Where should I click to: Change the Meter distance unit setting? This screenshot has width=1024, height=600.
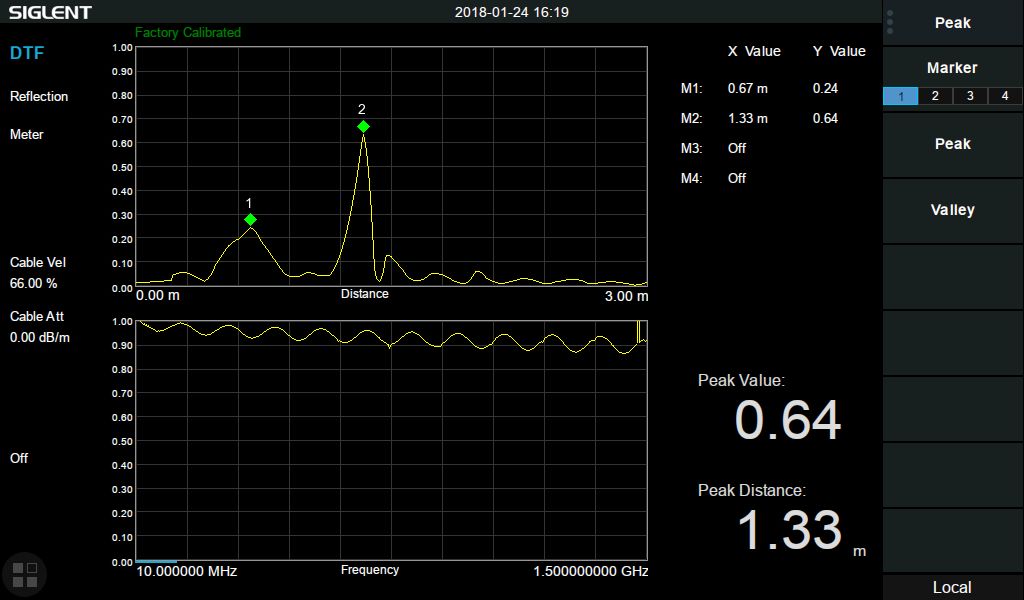27,134
